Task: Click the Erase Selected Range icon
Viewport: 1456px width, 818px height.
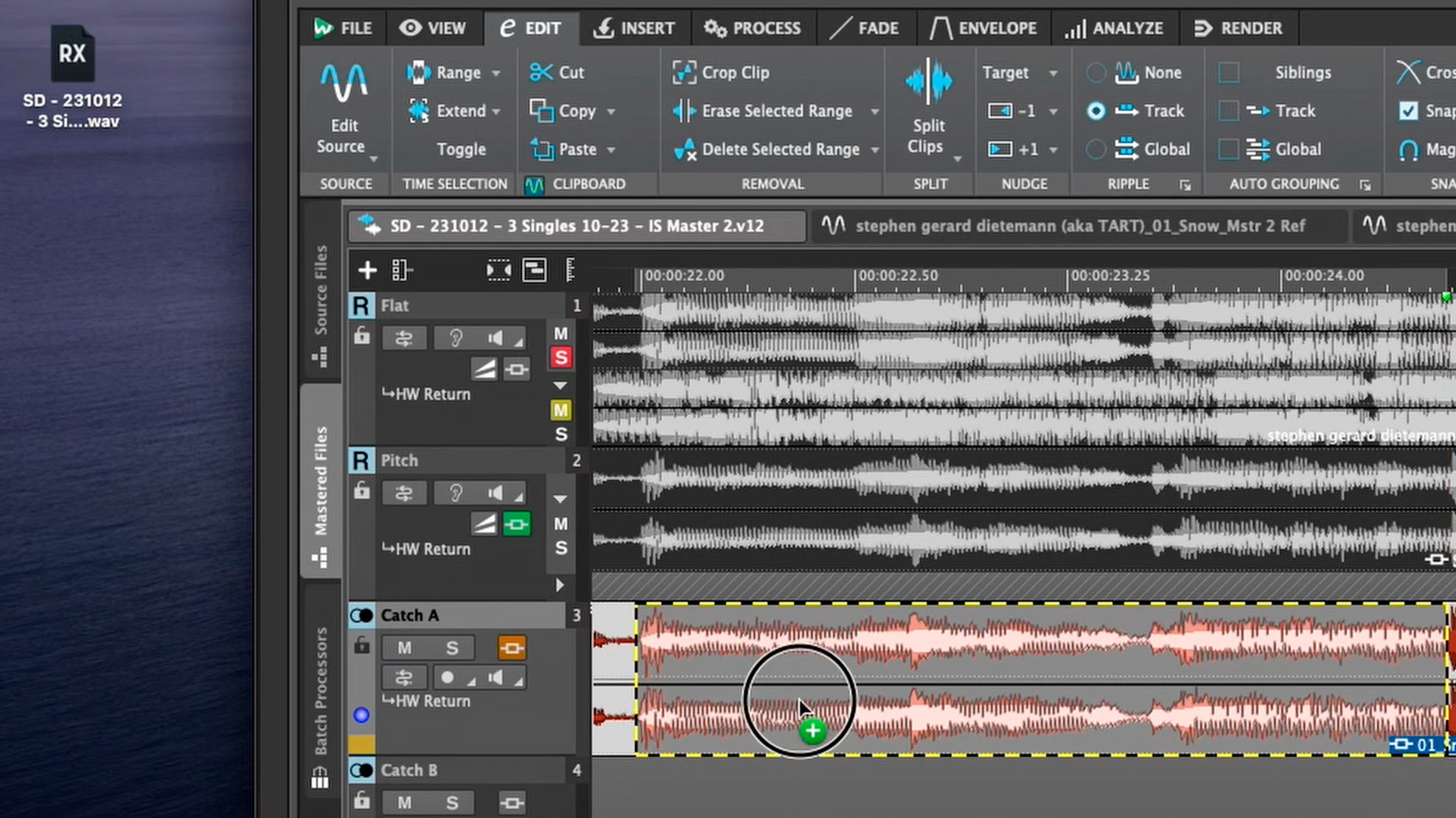Action: (x=684, y=111)
